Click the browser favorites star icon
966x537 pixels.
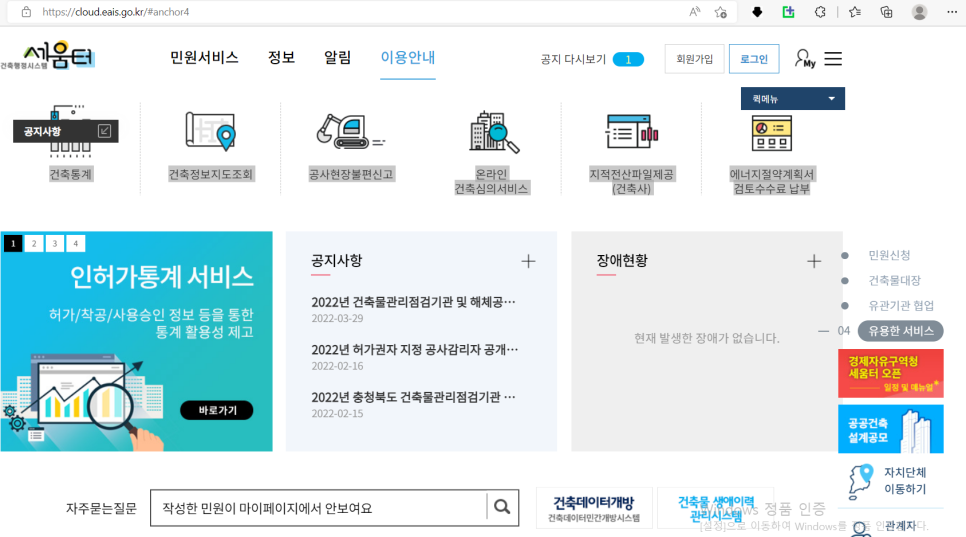pos(720,12)
